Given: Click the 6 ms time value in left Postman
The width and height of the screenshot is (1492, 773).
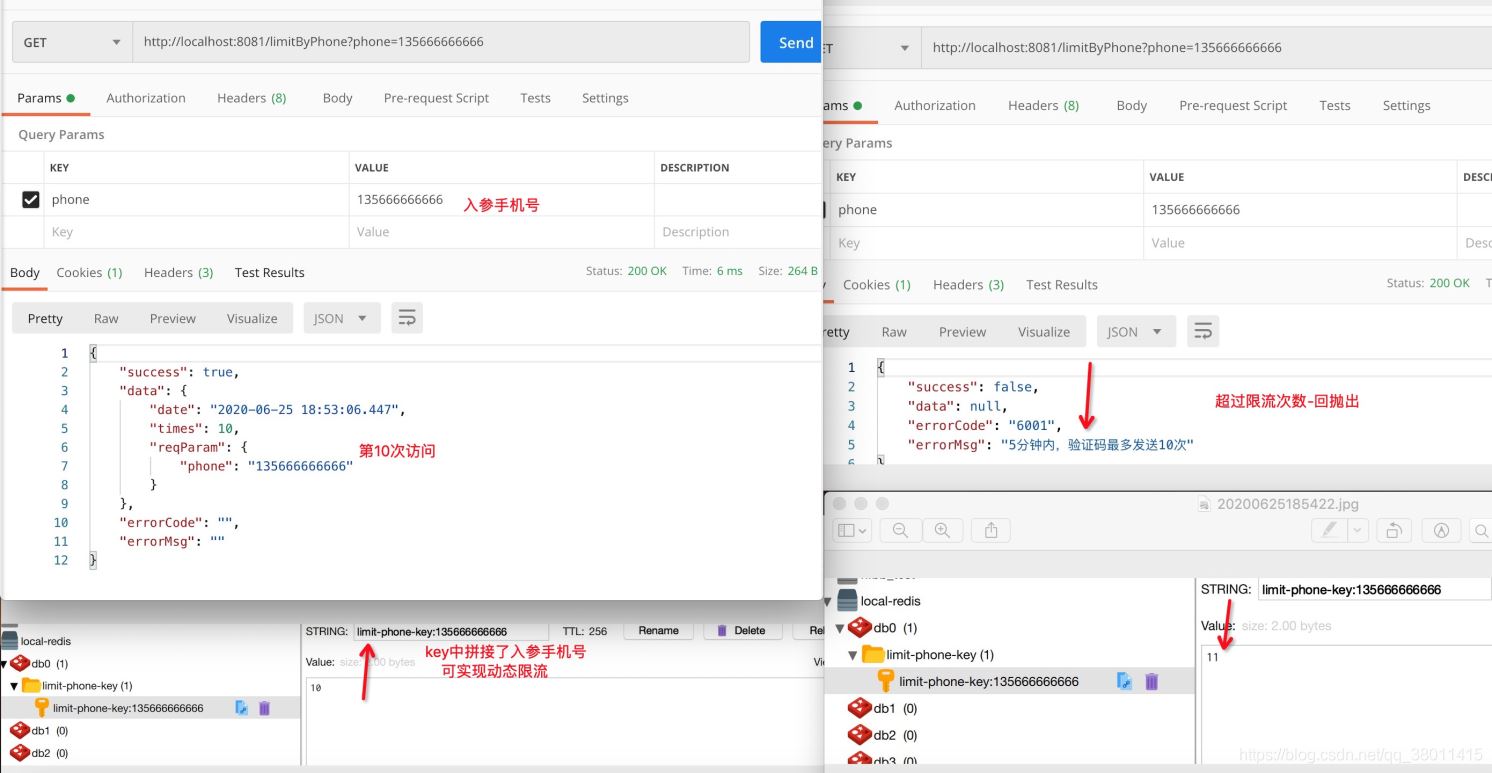Looking at the screenshot, I should click(x=729, y=271).
